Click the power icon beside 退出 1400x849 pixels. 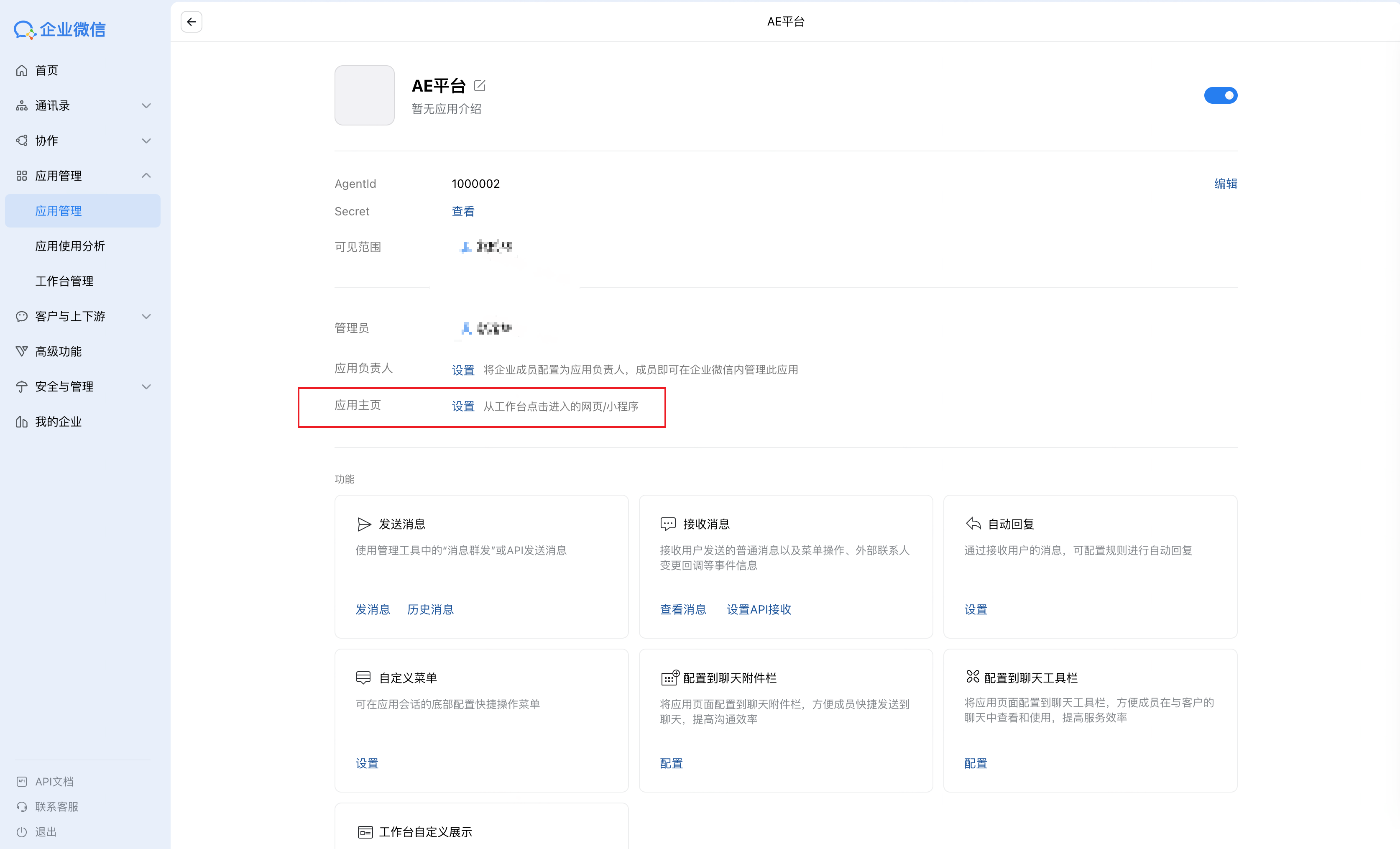[x=22, y=831]
